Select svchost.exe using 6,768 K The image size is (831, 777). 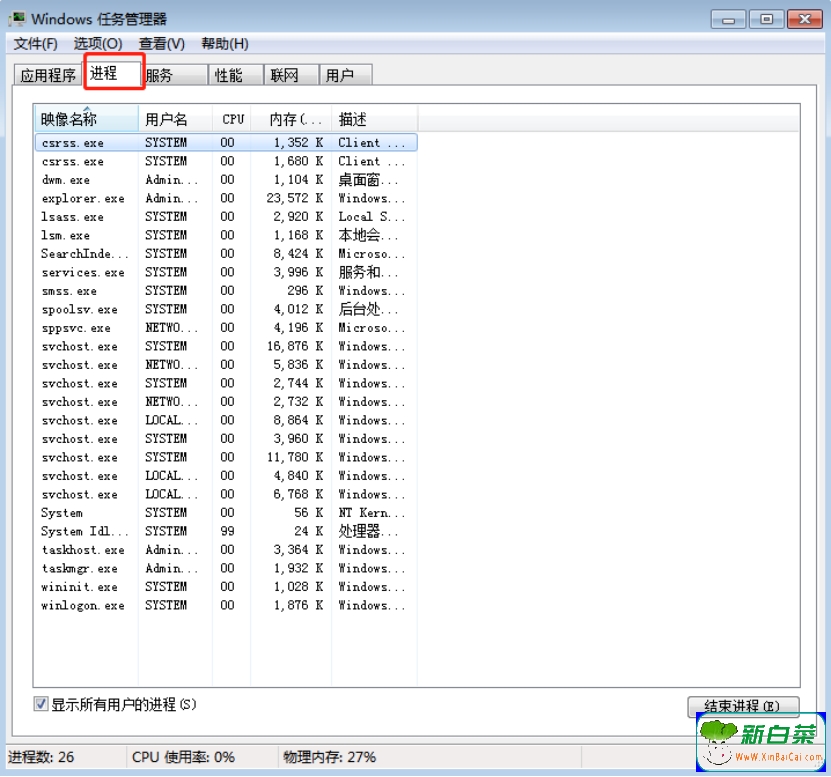pyautogui.click(x=226, y=494)
